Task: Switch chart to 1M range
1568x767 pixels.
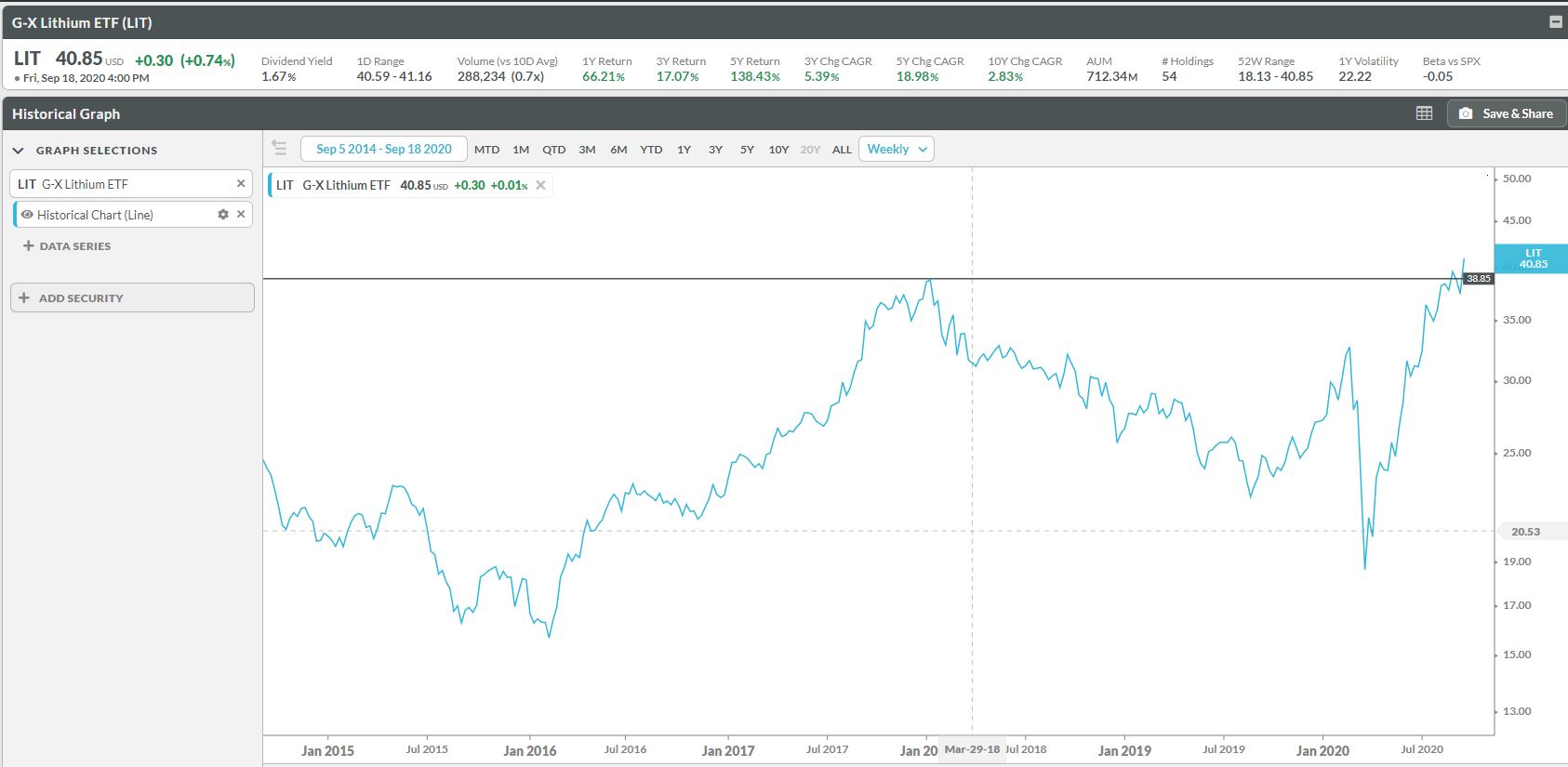Action: pos(521,150)
